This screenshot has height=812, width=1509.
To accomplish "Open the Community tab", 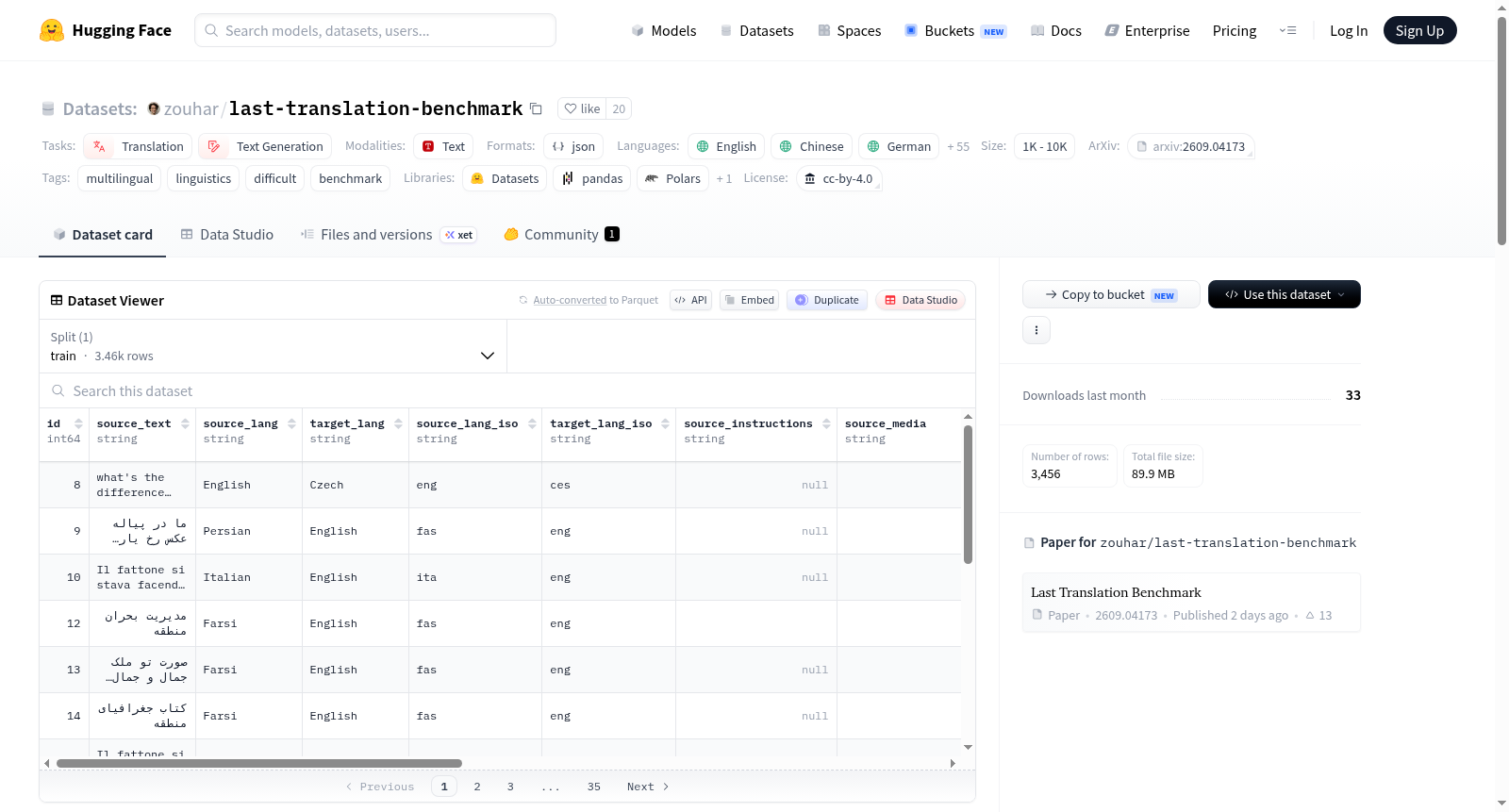I will coord(562,235).
